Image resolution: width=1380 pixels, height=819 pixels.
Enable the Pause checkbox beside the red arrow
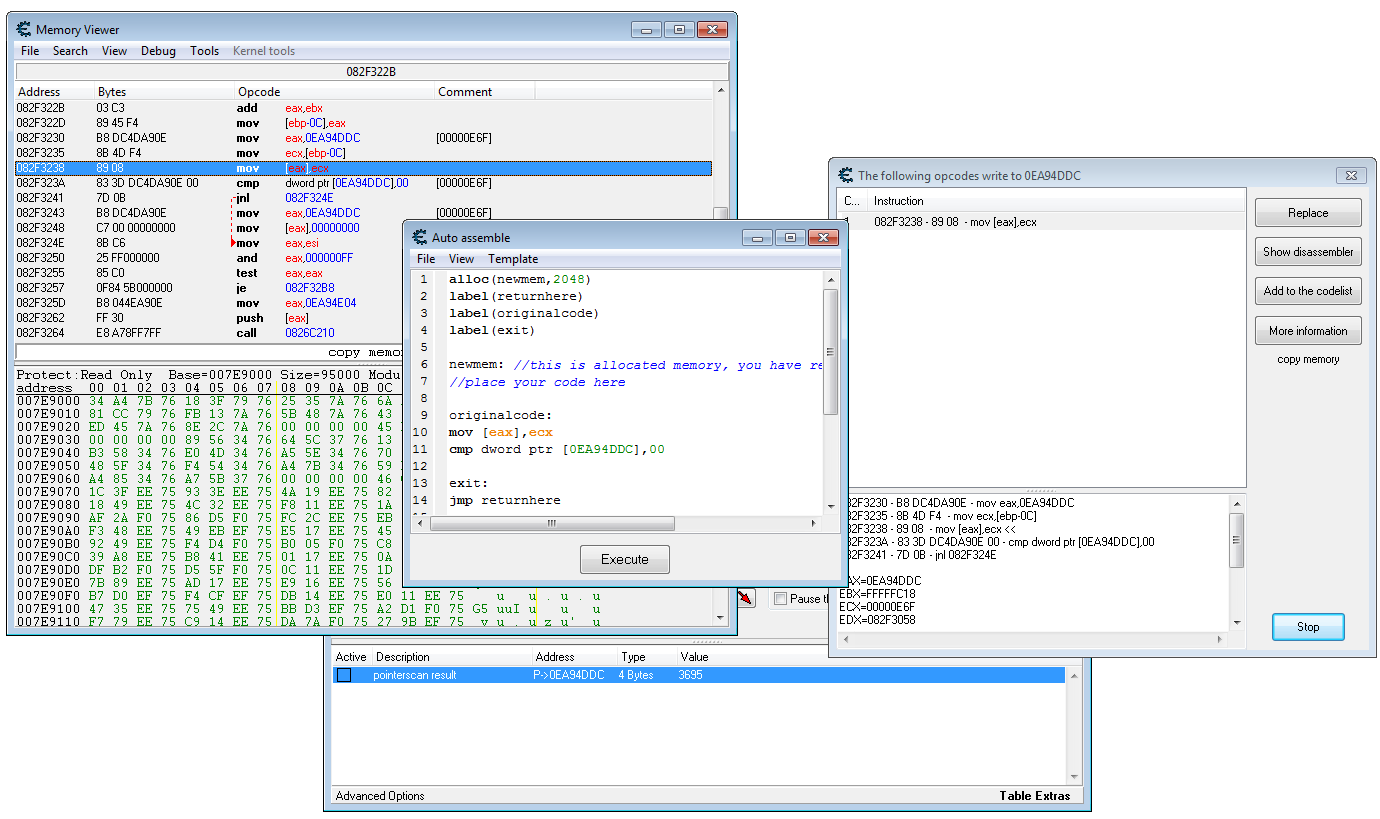[x=781, y=599]
